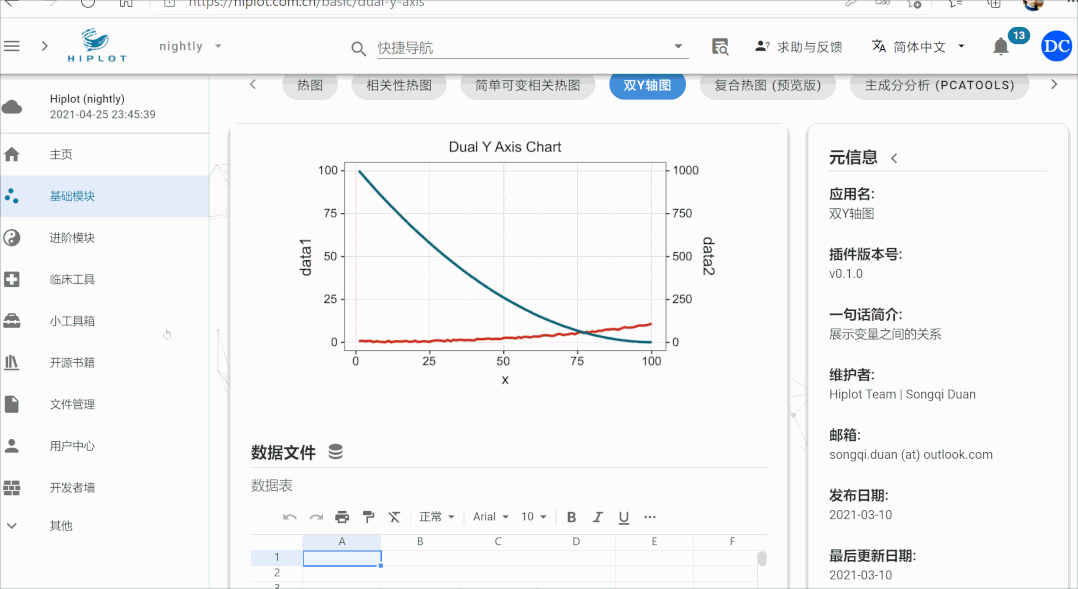The image size is (1078, 589).
Task: Open more toolbar options (ellipsis)
Action: [x=650, y=517]
